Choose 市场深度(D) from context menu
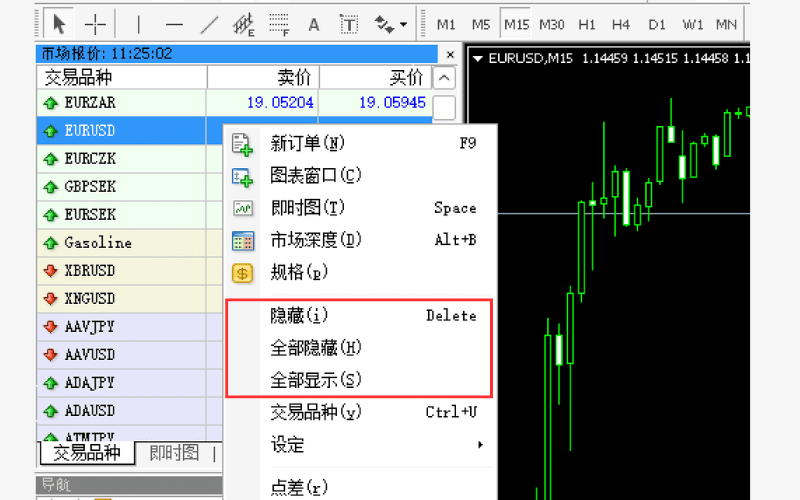 360,240
